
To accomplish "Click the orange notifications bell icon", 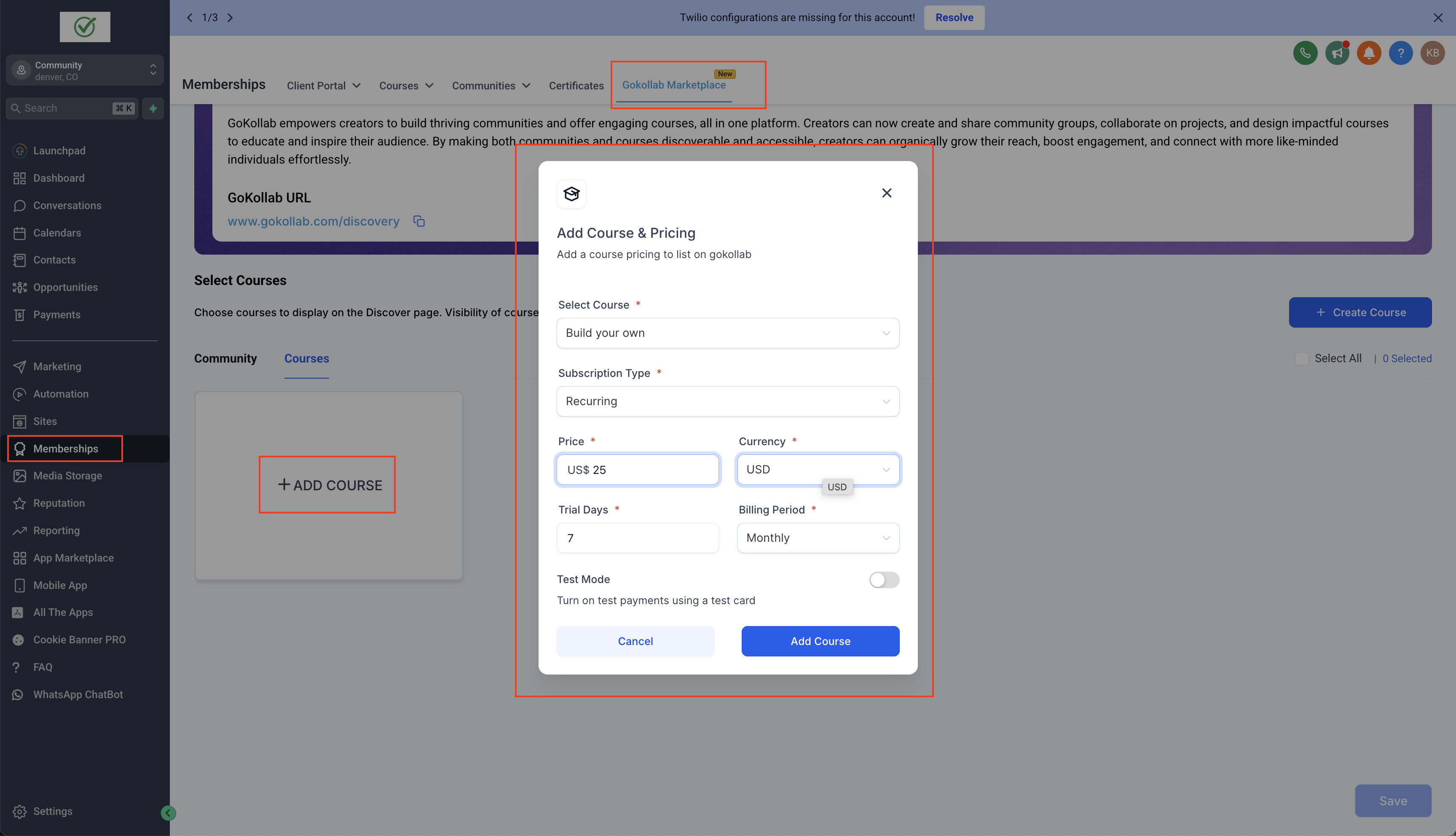I will (x=1368, y=53).
